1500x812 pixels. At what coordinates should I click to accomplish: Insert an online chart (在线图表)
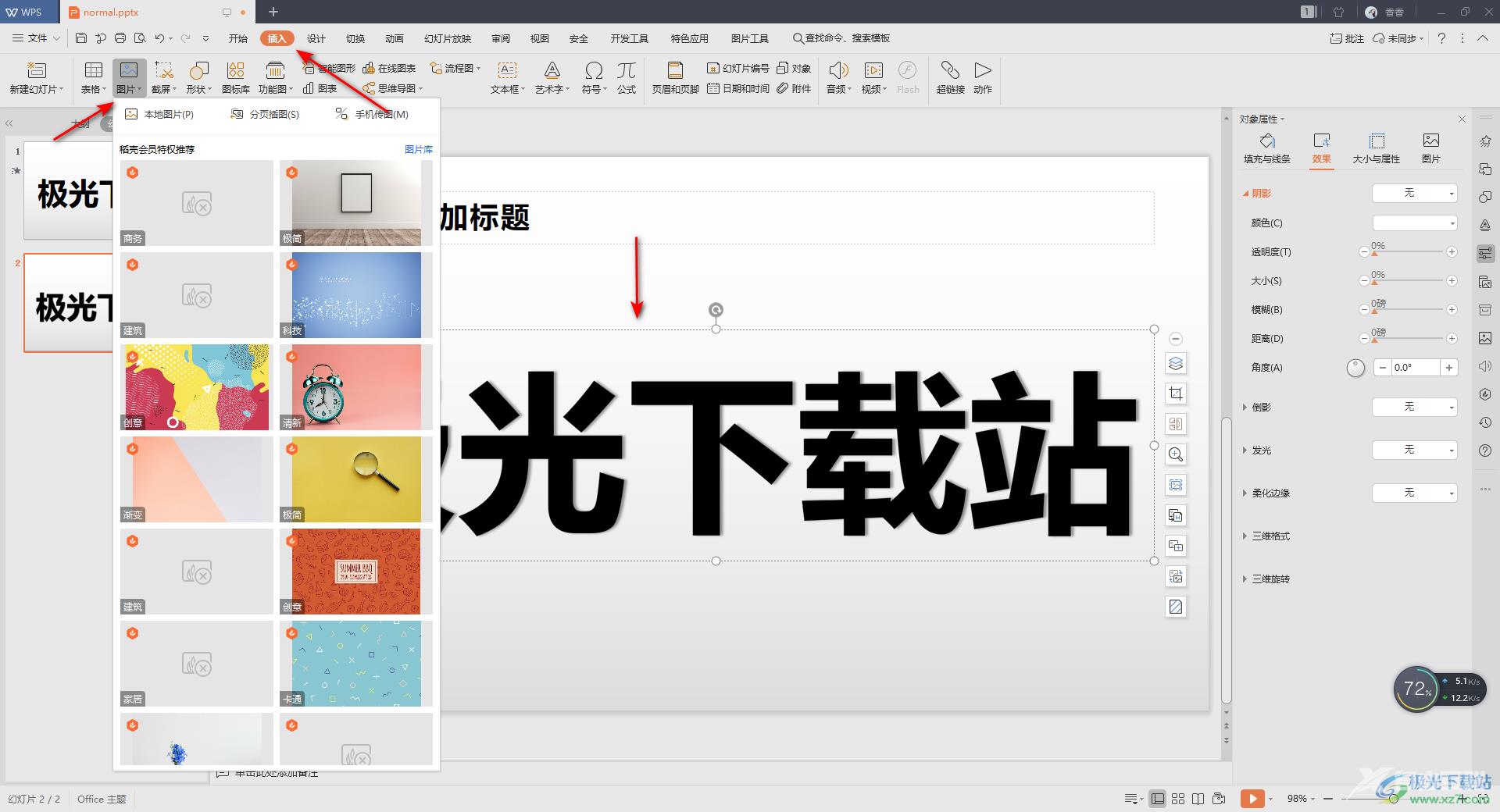tap(389, 69)
